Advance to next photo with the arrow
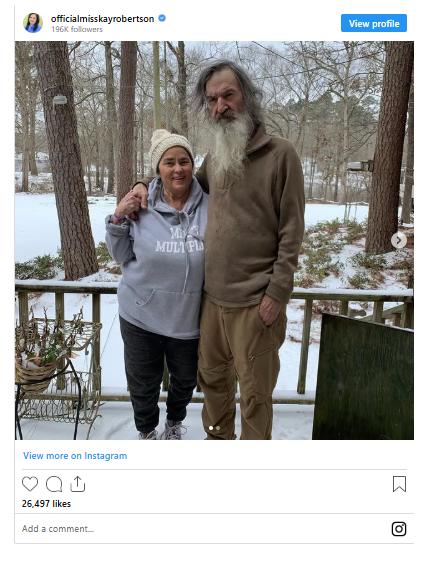The image size is (425, 562). [x=399, y=240]
